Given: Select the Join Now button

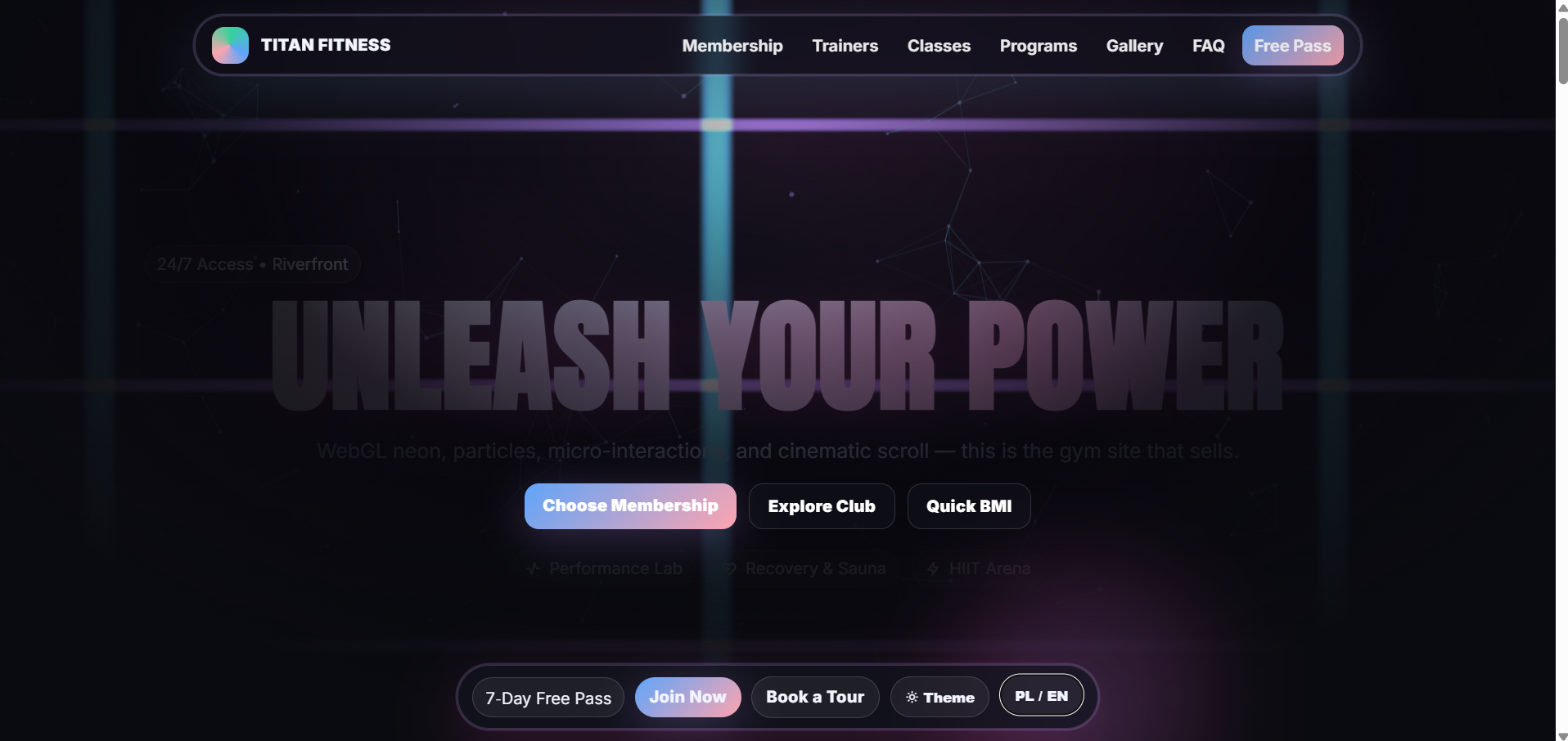Looking at the screenshot, I should (687, 698).
